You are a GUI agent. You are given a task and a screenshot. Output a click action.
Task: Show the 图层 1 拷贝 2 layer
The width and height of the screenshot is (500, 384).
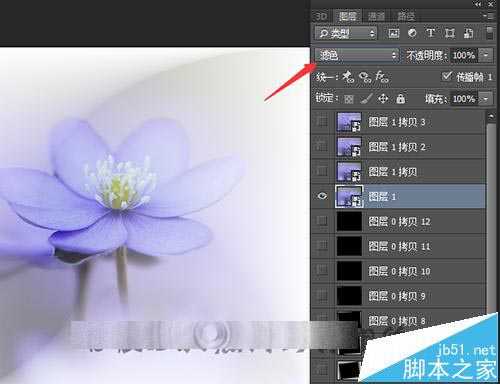322,146
